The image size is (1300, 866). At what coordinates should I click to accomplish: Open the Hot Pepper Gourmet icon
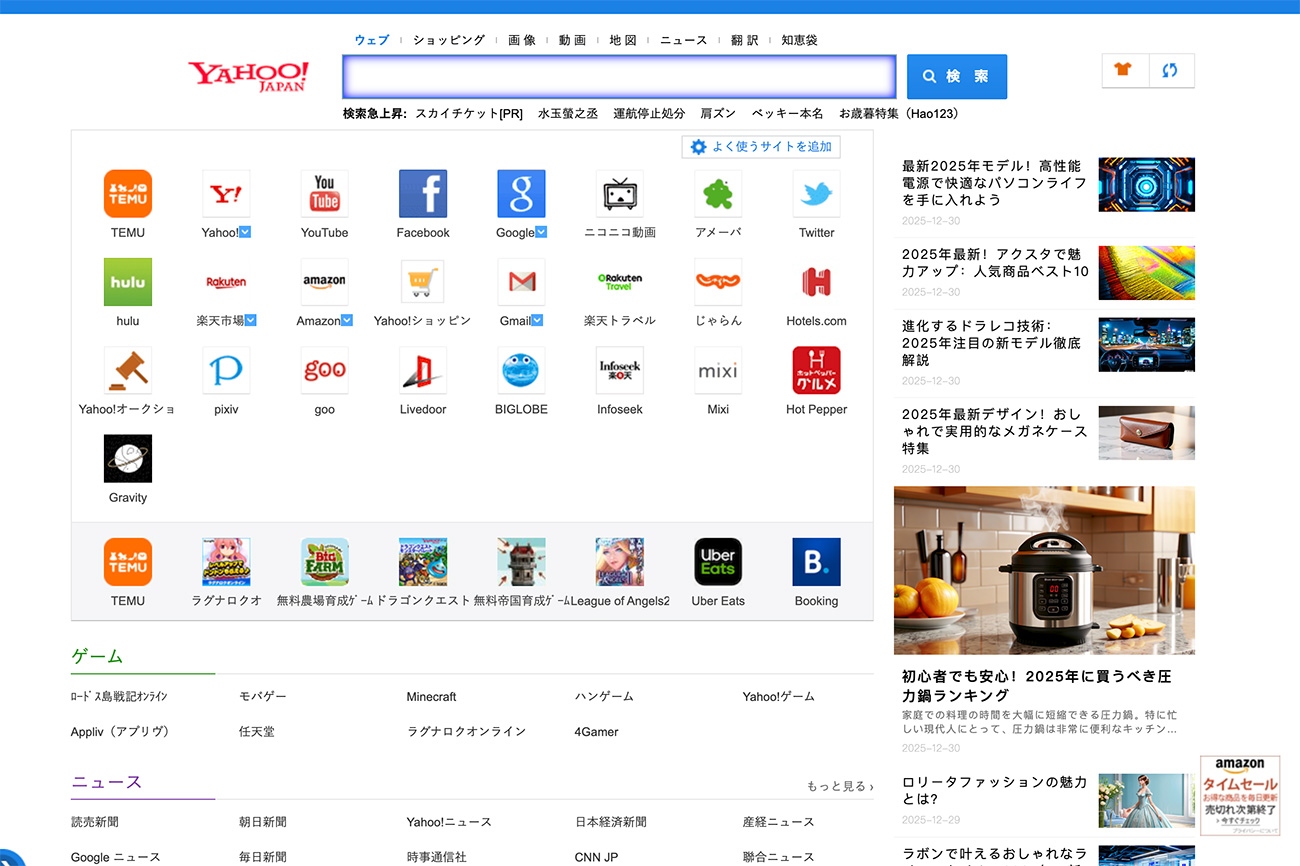(x=816, y=371)
